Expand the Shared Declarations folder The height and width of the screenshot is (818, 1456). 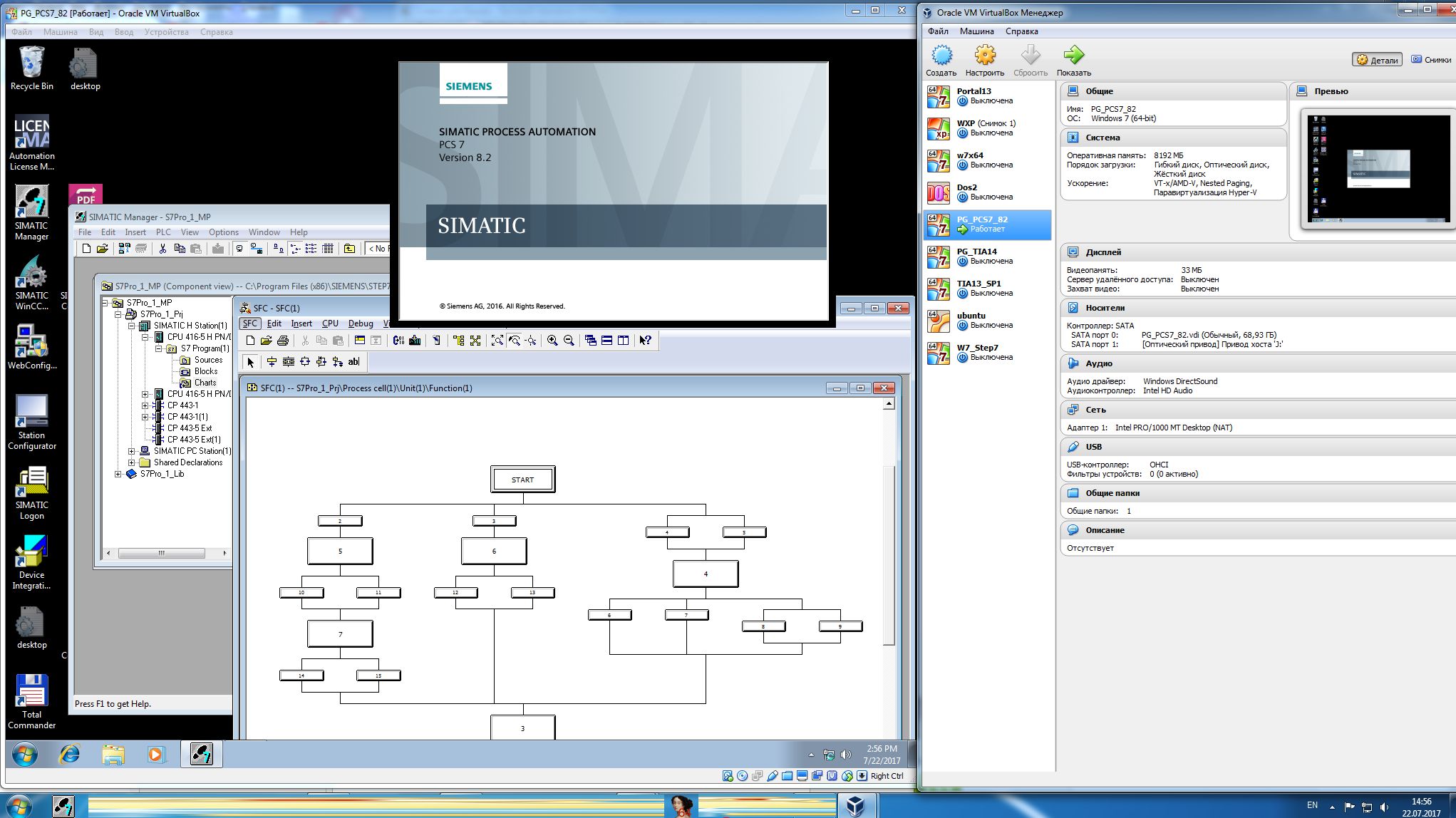click(x=131, y=462)
